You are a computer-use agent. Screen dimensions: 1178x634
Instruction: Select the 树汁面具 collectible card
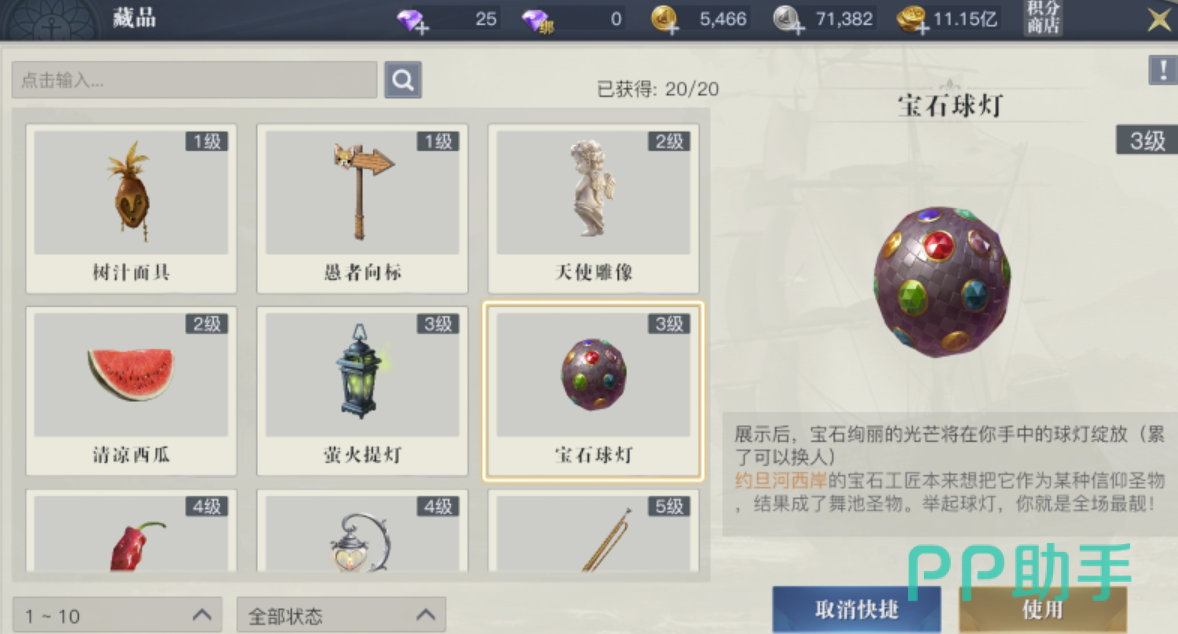(131, 208)
